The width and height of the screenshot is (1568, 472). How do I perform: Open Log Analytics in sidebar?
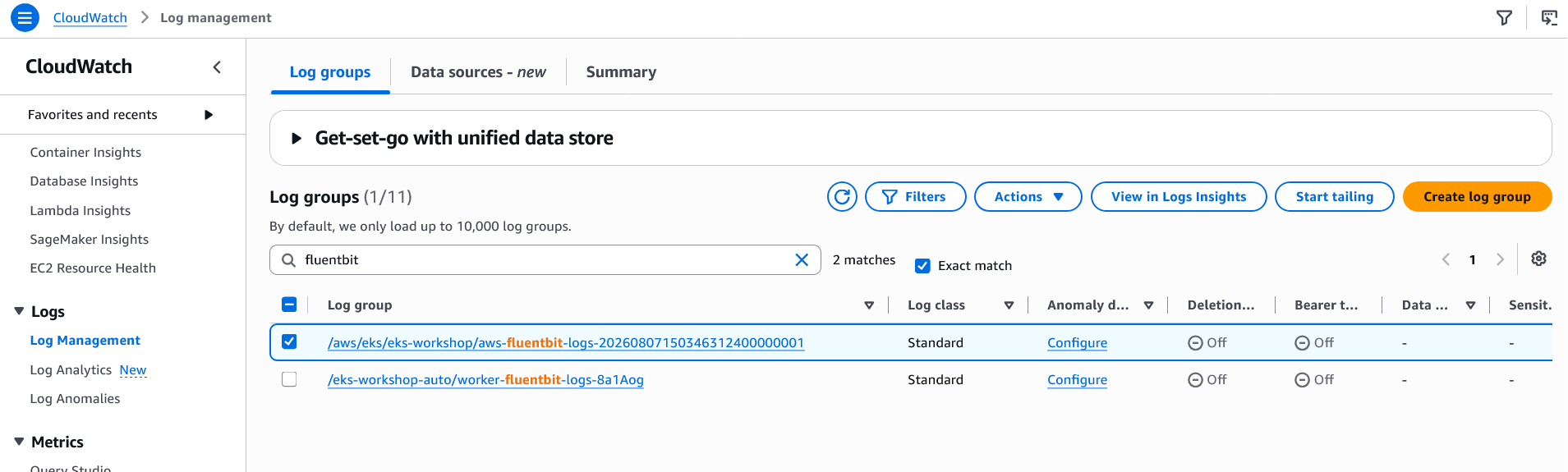point(71,370)
